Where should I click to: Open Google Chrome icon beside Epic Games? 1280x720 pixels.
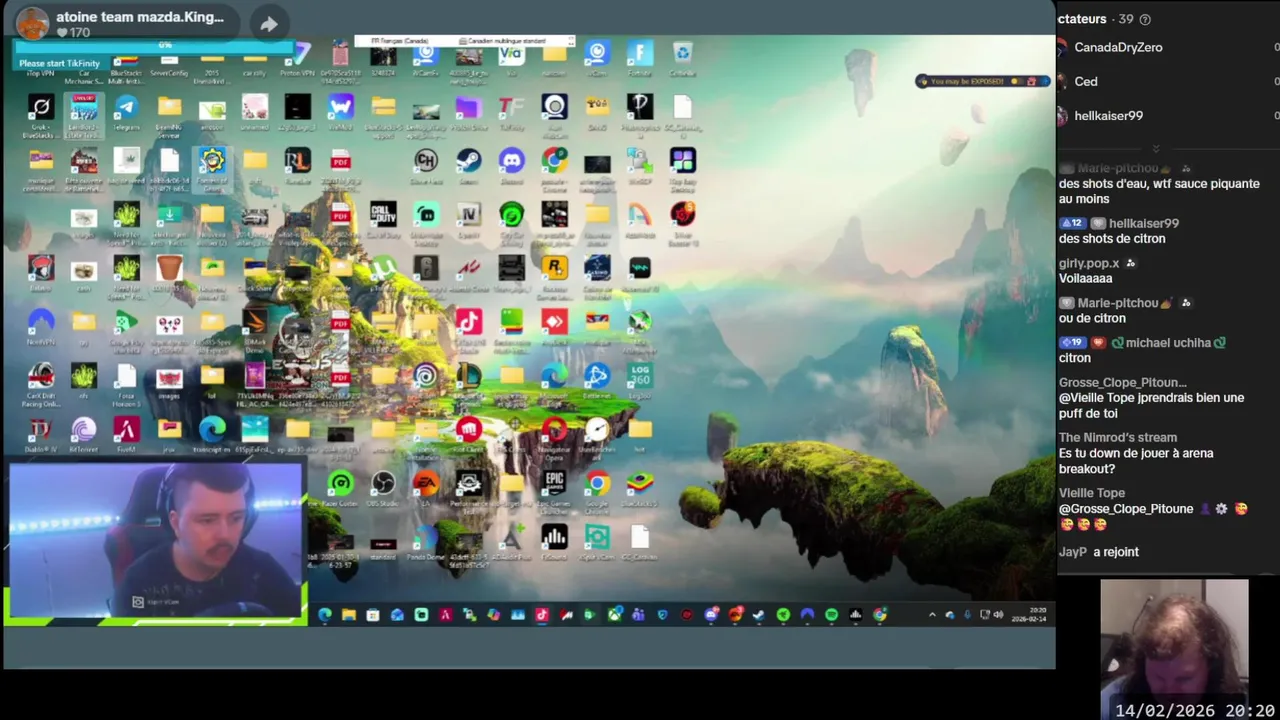coord(597,483)
